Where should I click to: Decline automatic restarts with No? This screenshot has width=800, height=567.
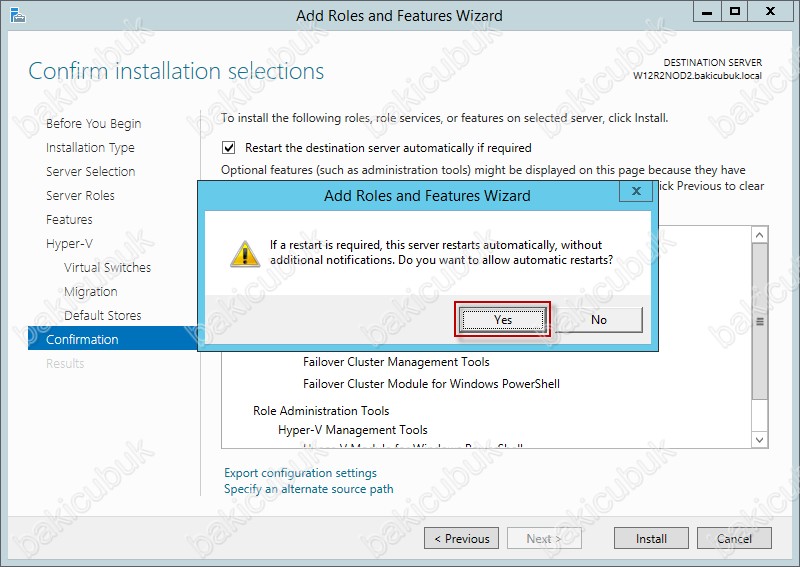[599, 319]
